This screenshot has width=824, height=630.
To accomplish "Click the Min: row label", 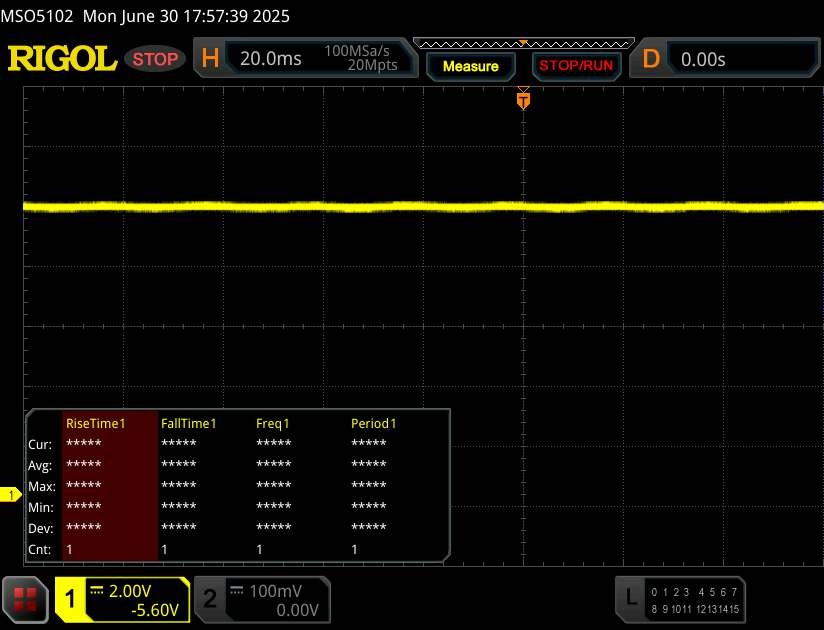I will pos(40,508).
